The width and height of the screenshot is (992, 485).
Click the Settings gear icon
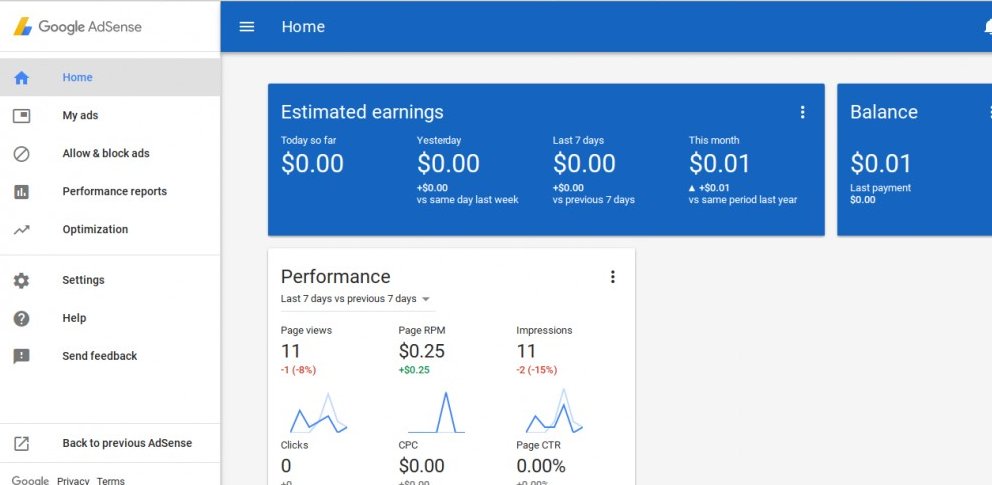pos(22,280)
